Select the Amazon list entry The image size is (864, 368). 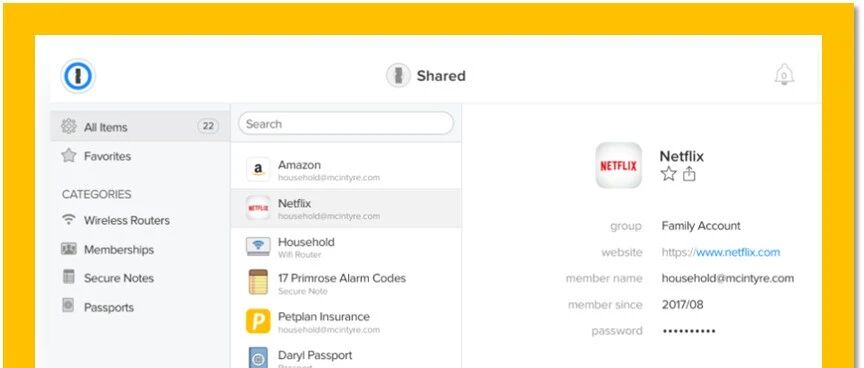pyautogui.click(x=346, y=170)
